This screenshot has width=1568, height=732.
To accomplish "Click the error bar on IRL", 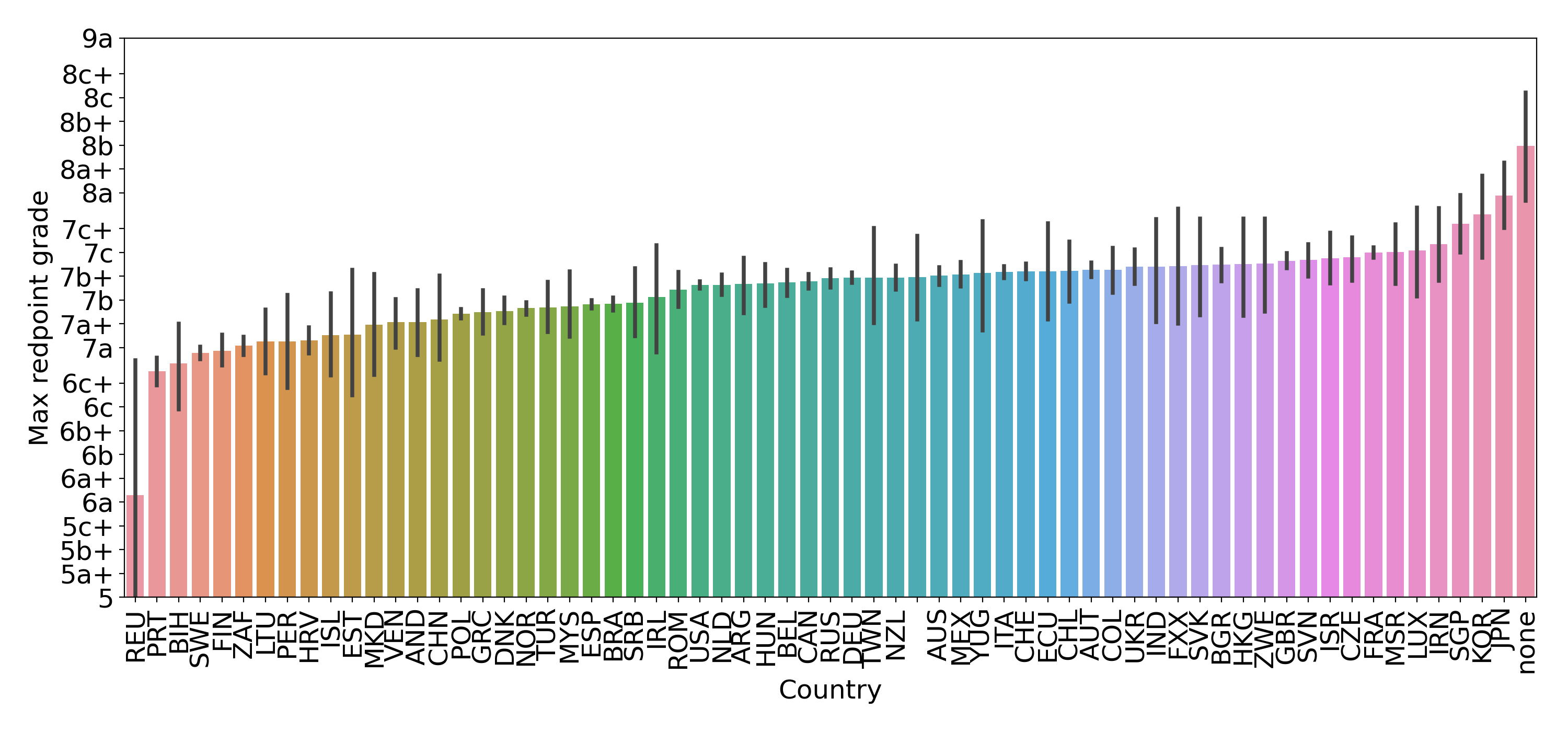I will click(x=656, y=299).
